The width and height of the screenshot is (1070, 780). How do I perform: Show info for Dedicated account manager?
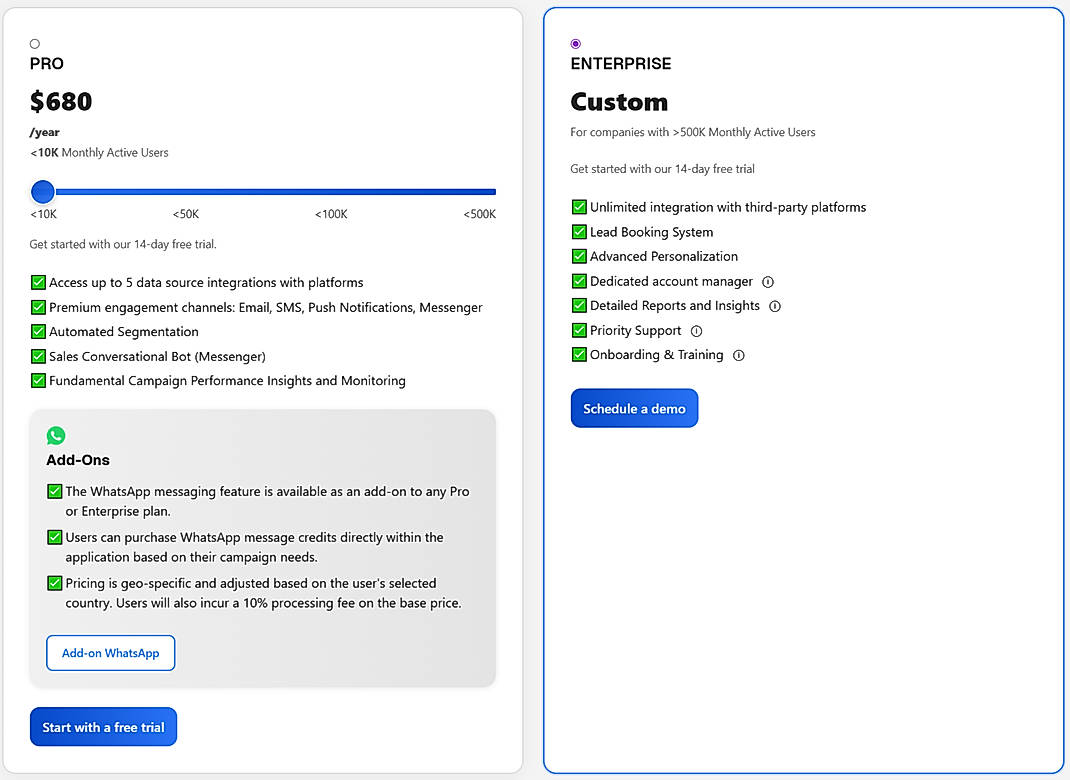pos(768,282)
